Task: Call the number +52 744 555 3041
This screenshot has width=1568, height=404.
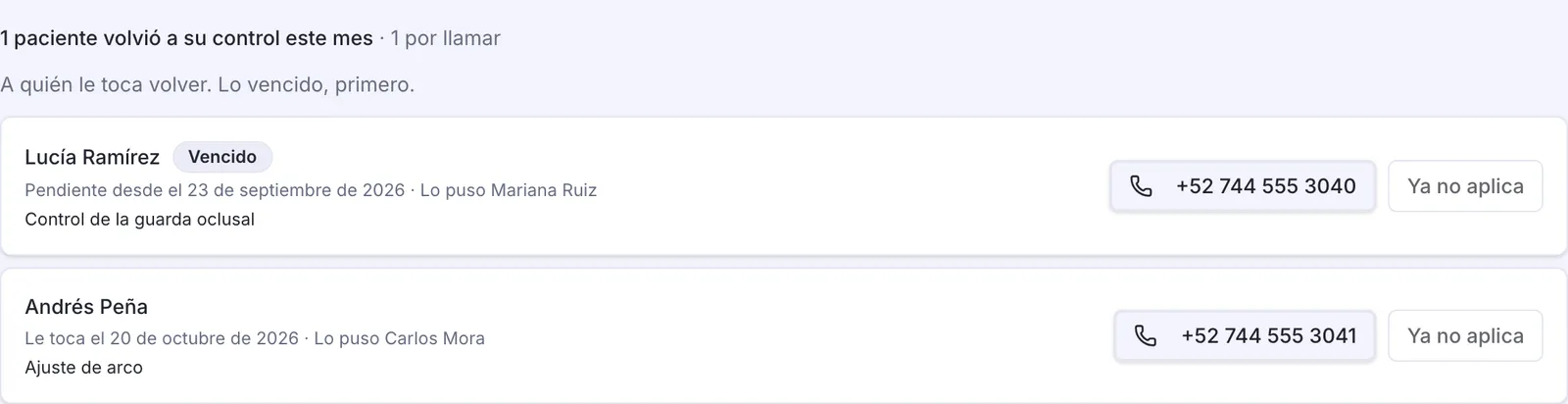Action: (x=1245, y=336)
